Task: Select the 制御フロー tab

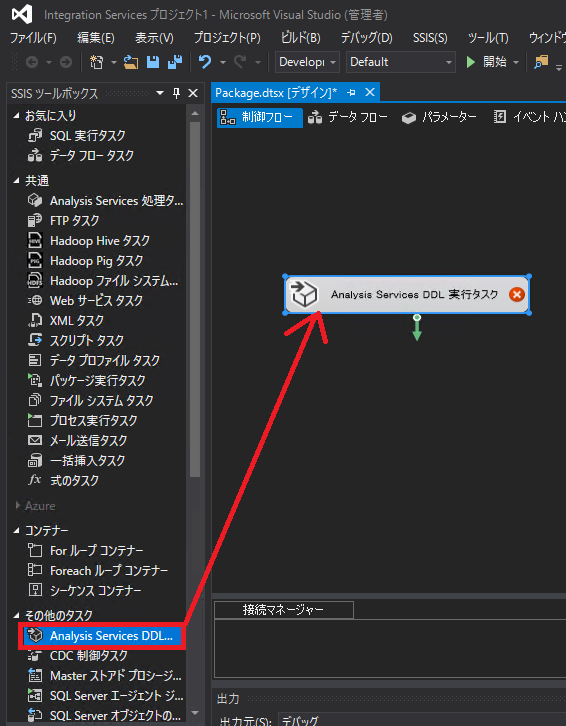Action: click(259, 117)
